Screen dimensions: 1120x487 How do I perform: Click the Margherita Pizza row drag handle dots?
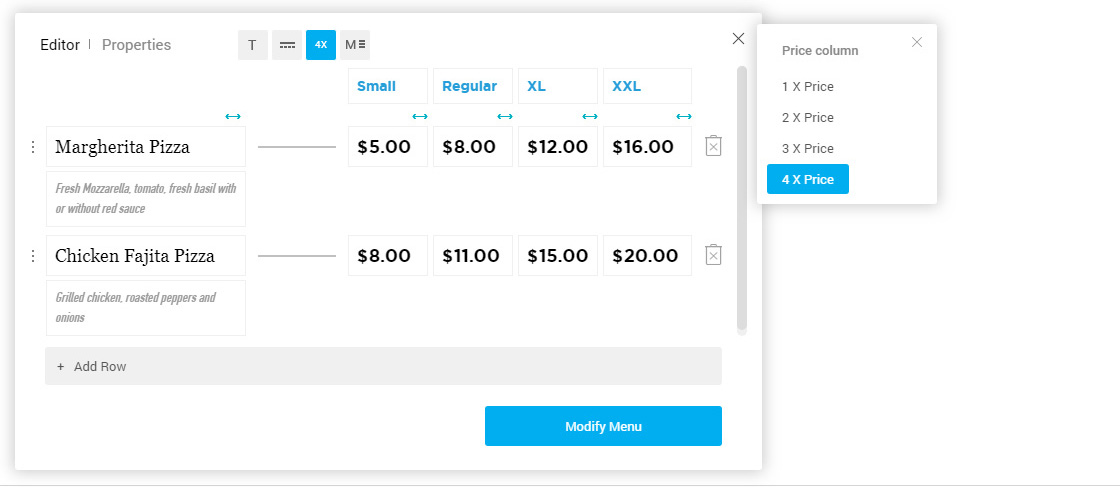pos(32,147)
